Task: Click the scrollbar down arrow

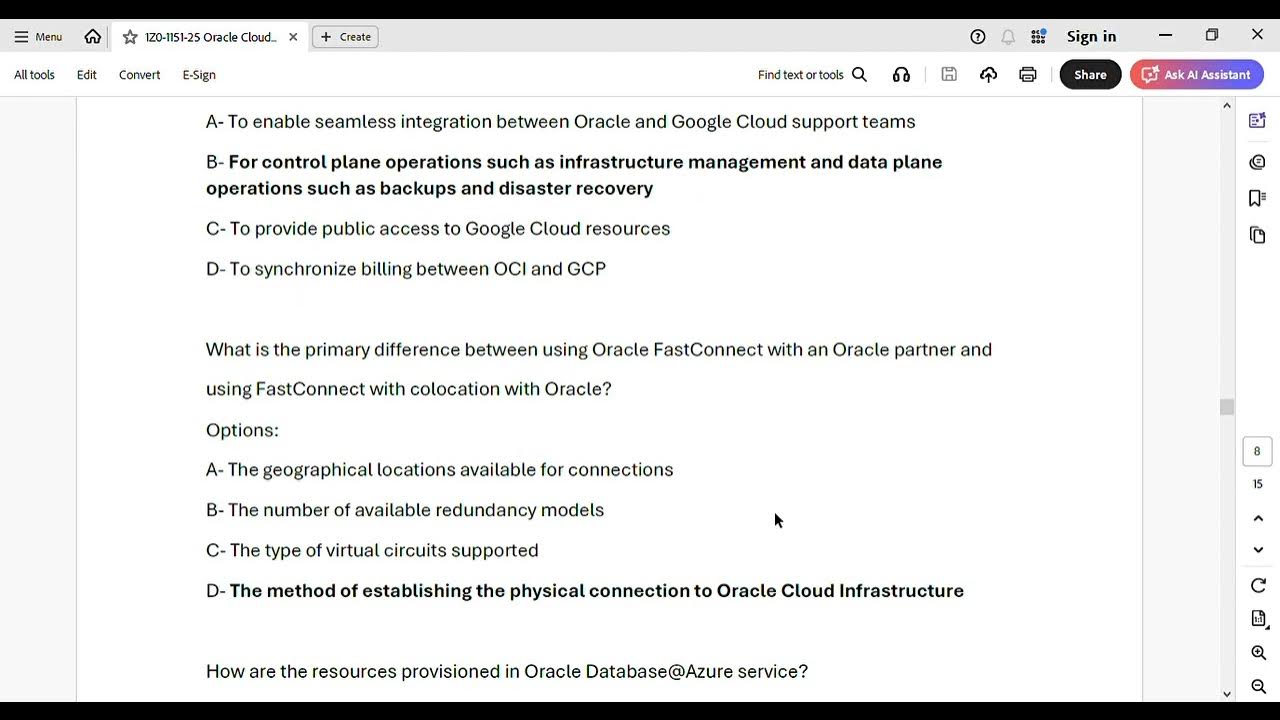Action: [1227, 693]
